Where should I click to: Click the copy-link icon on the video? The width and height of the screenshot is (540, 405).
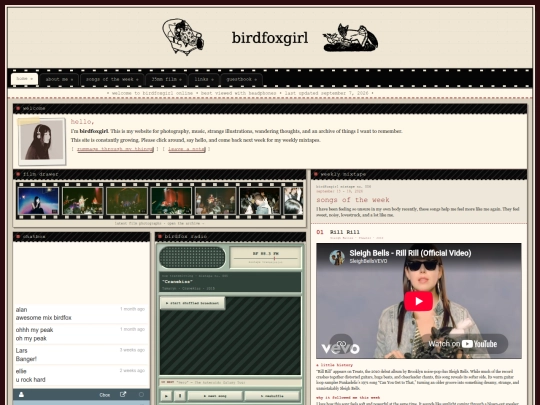341,343
